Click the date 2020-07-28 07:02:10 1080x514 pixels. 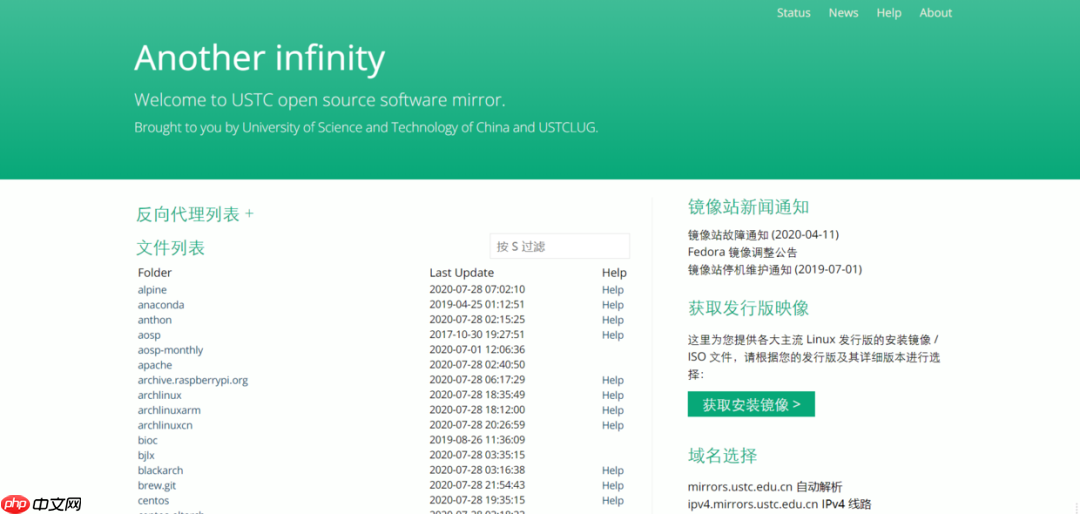click(x=477, y=290)
